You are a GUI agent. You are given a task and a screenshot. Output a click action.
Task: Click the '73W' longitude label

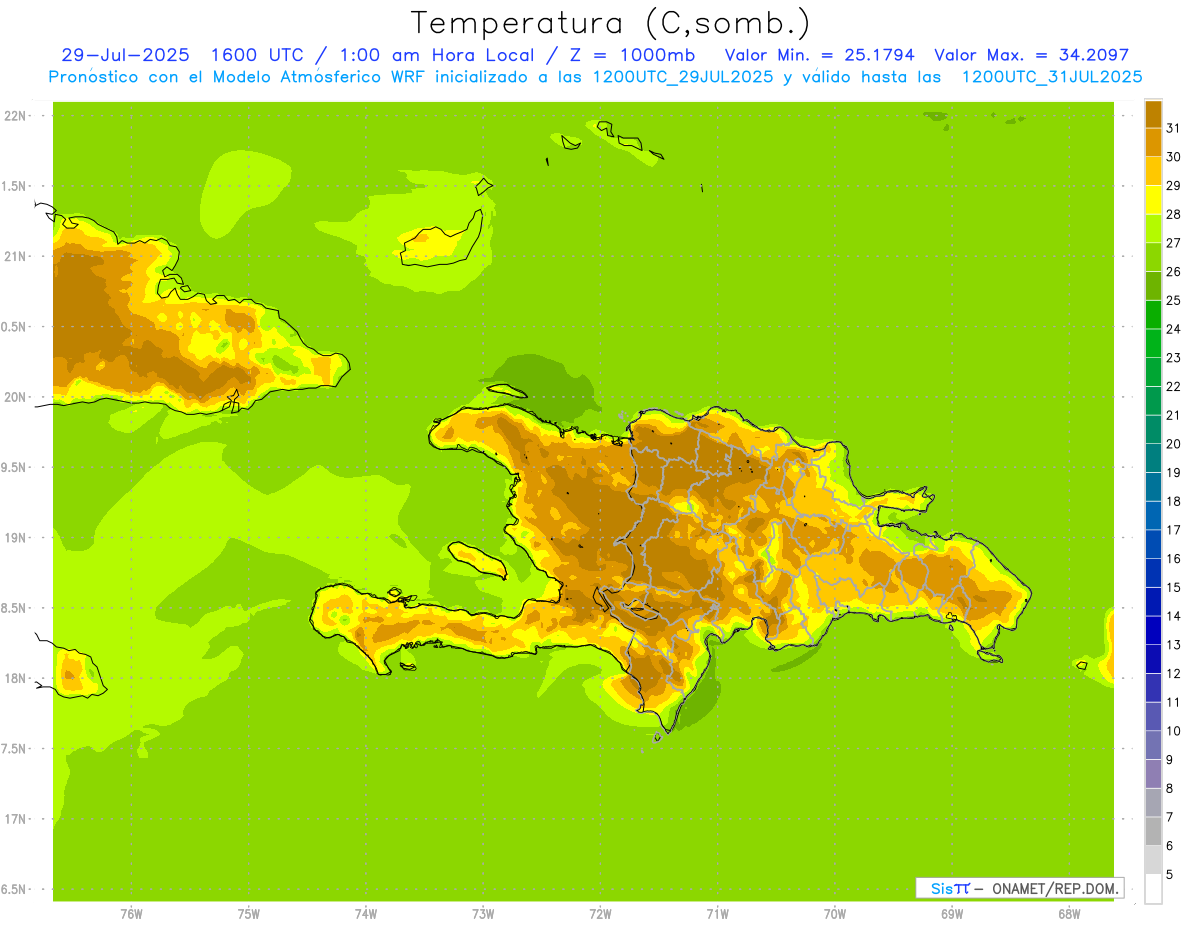pyautogui.click(x=483, y=914)
